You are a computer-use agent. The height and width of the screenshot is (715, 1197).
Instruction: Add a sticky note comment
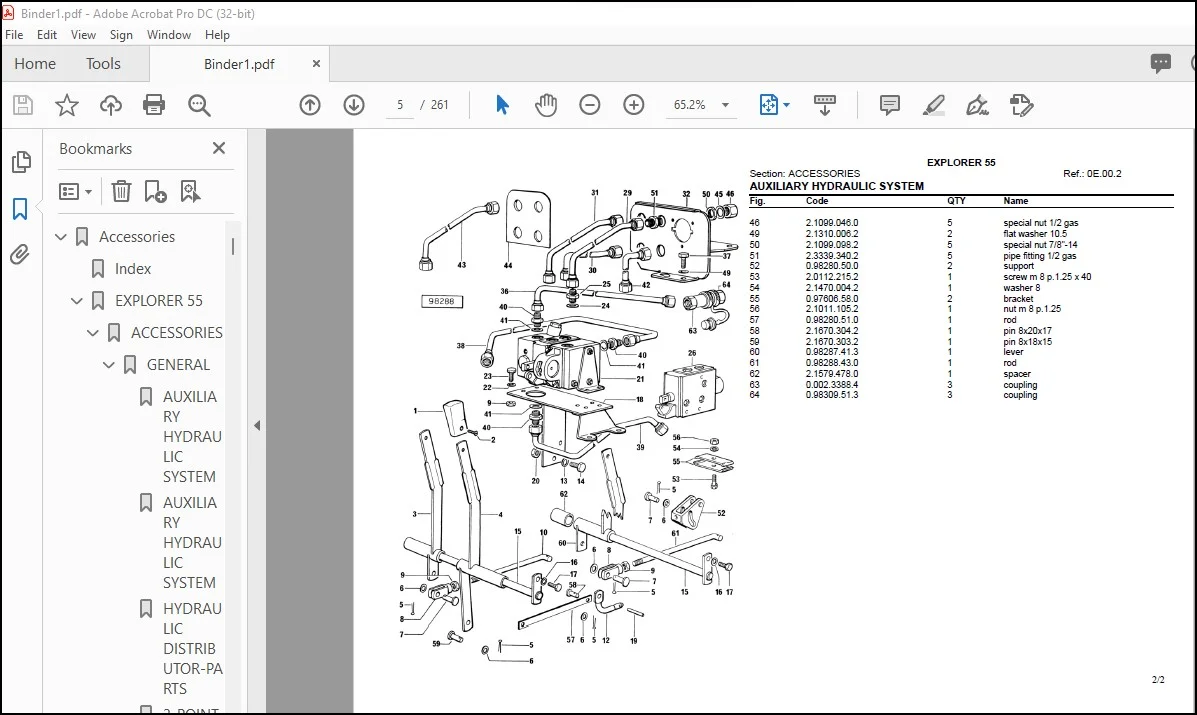tap(889, 105)
